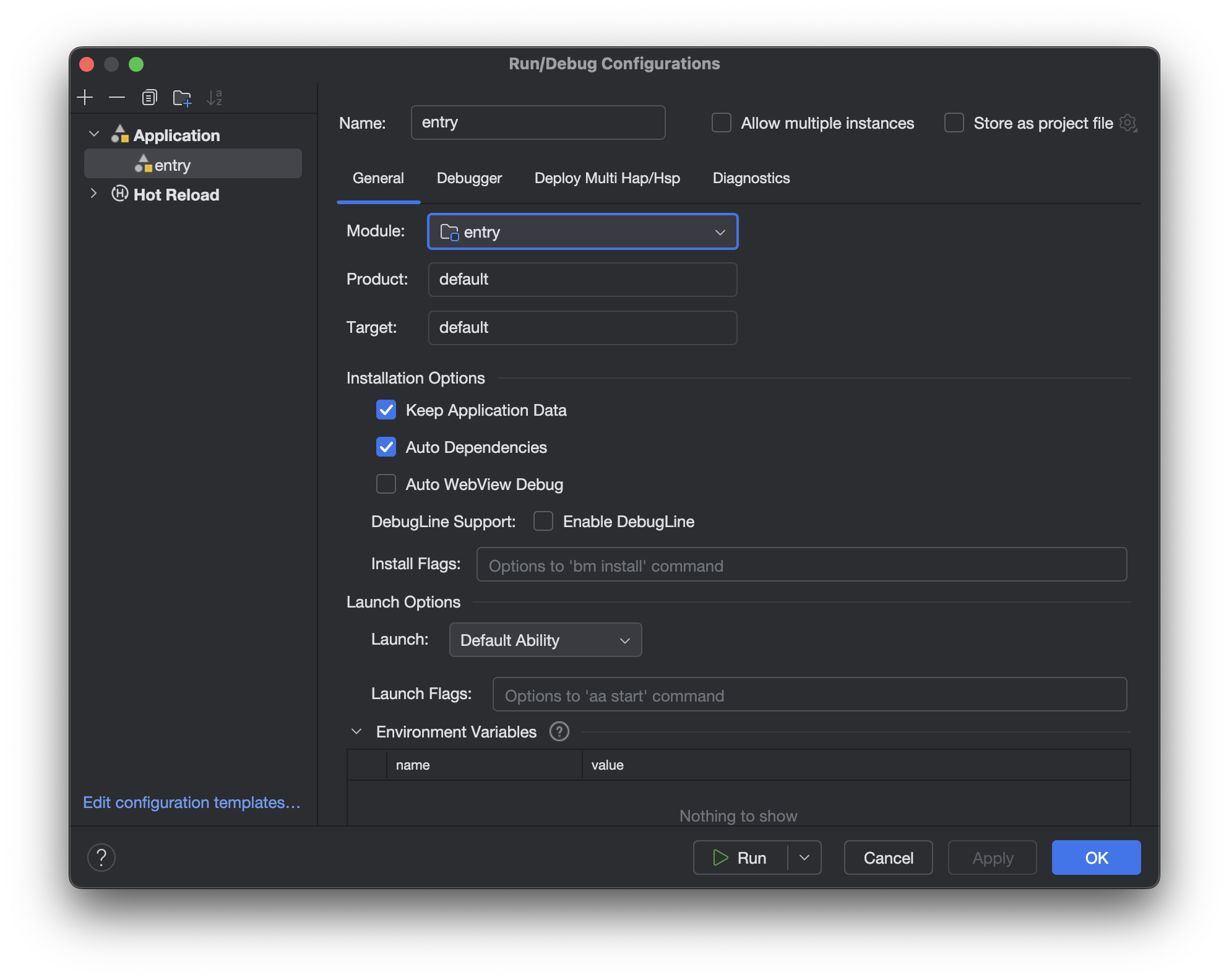Click the Install Flags input field
This screenshot has height=980, width=1229.
point(801,565)
